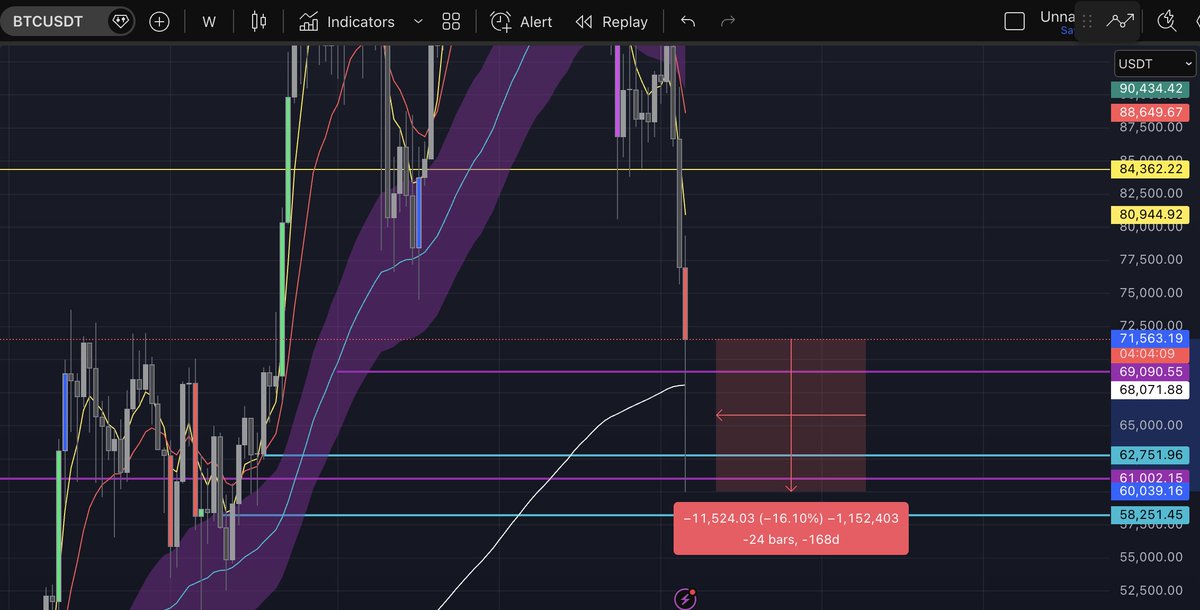Click the line-chart icon on the floating toolbar
This screenshot has height=610, width=1200.
click(1118, 20)
